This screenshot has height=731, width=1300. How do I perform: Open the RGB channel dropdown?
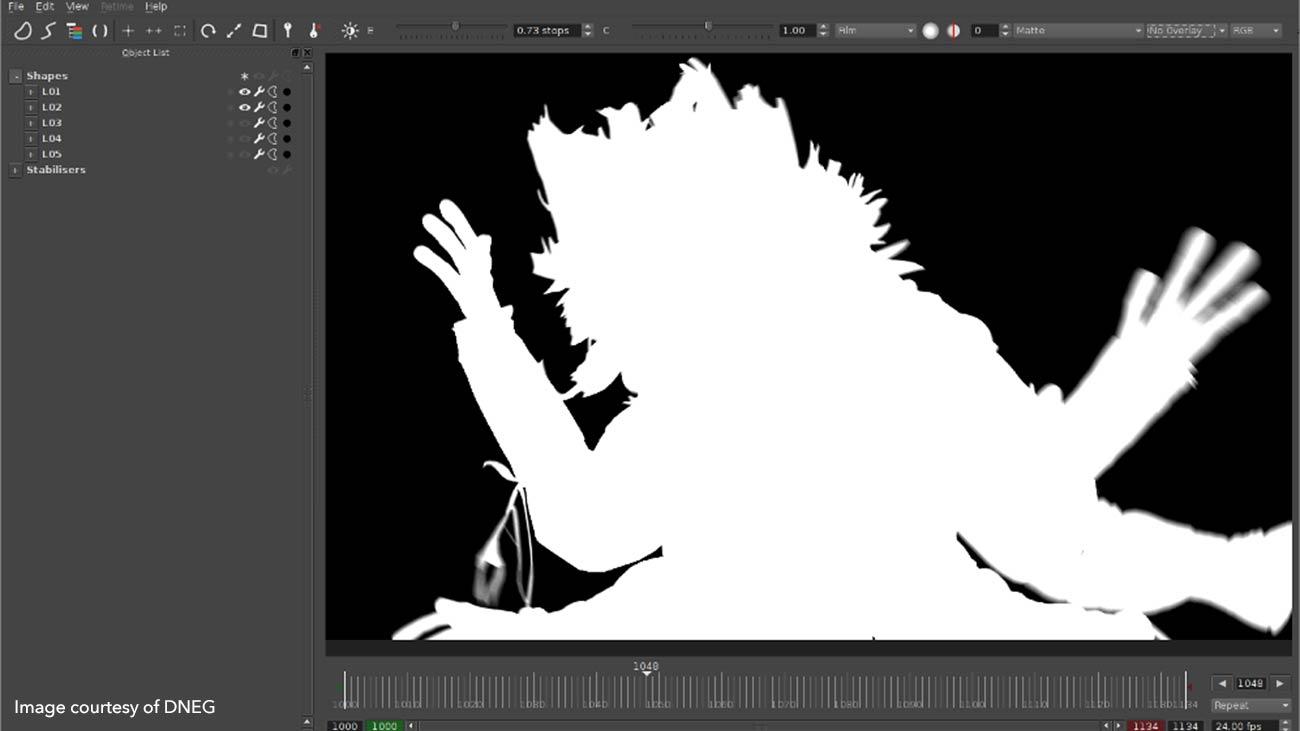click(x=1258, y=30)
